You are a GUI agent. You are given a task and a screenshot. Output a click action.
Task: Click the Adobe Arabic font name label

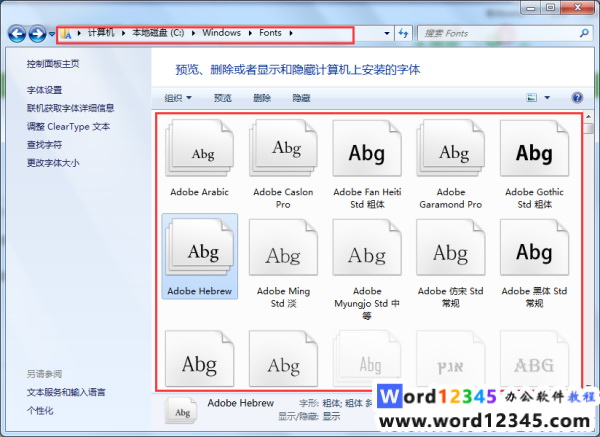tap(199, 192)
